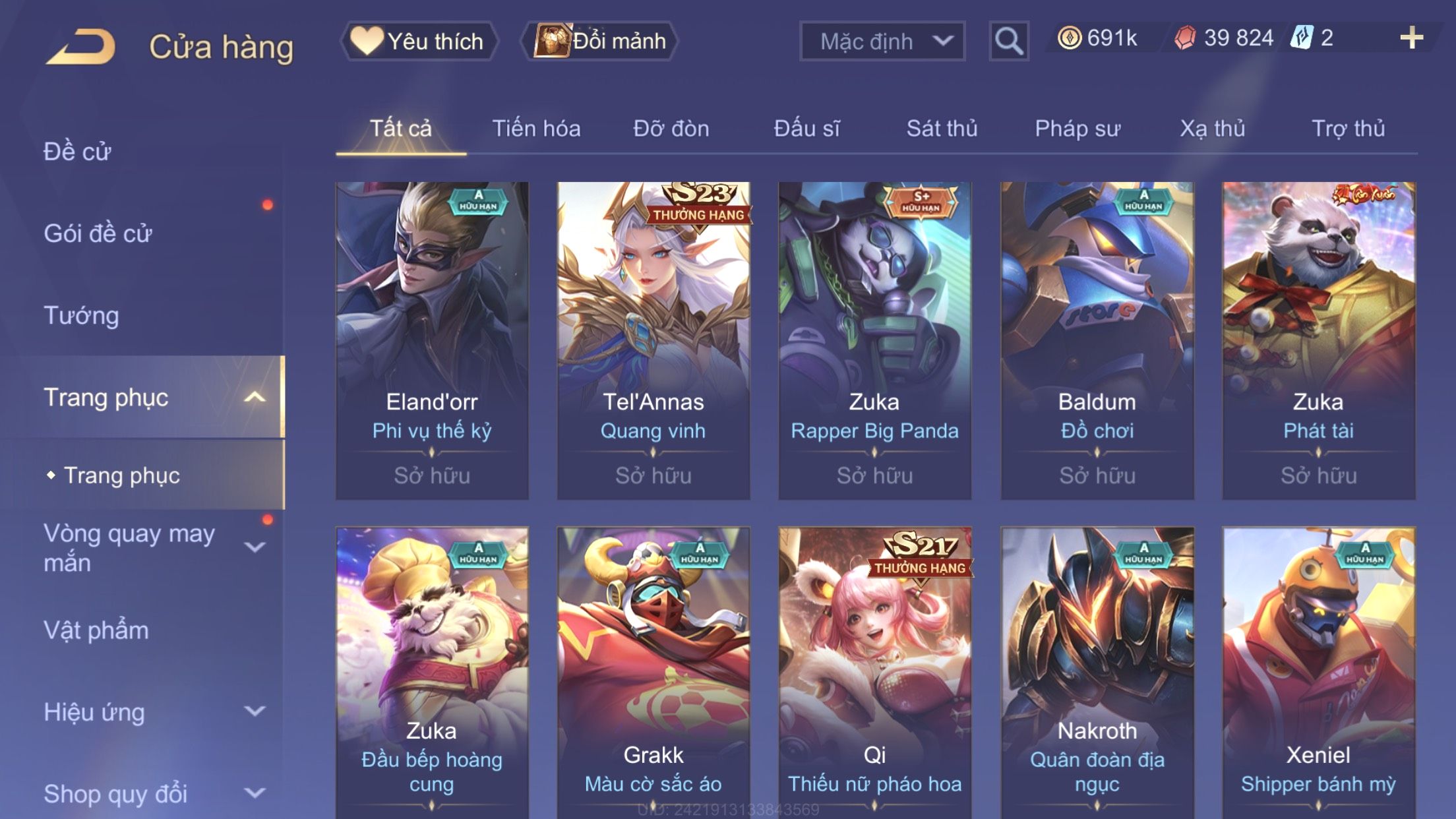Tap the blue voucher ticket icon

(x=1302, y=38)
